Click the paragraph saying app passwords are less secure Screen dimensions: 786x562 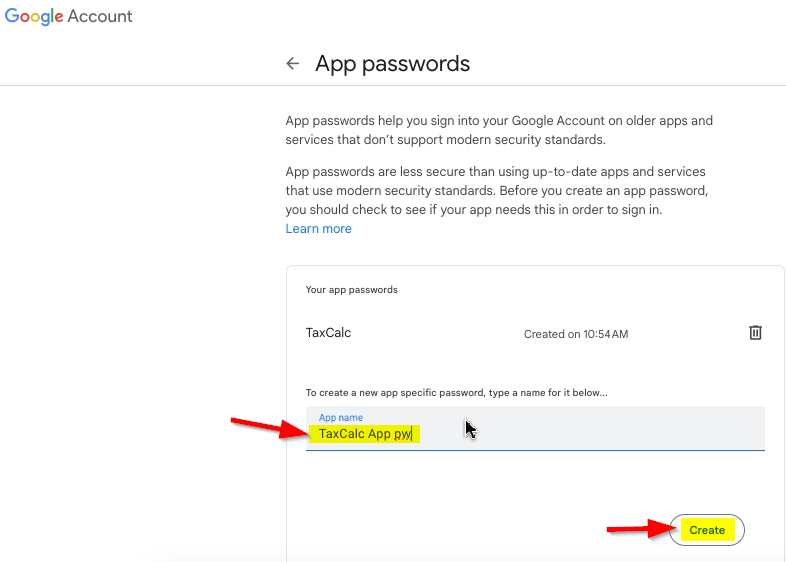pos(496,191)
